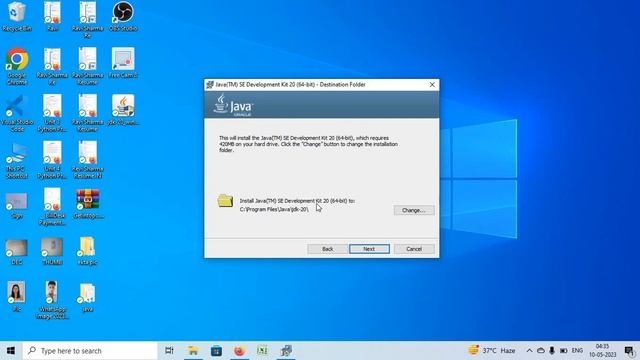Open Google Chrome desktop shortcut
The height and width of the screenshot is (360, 640).
coord(17,67)
